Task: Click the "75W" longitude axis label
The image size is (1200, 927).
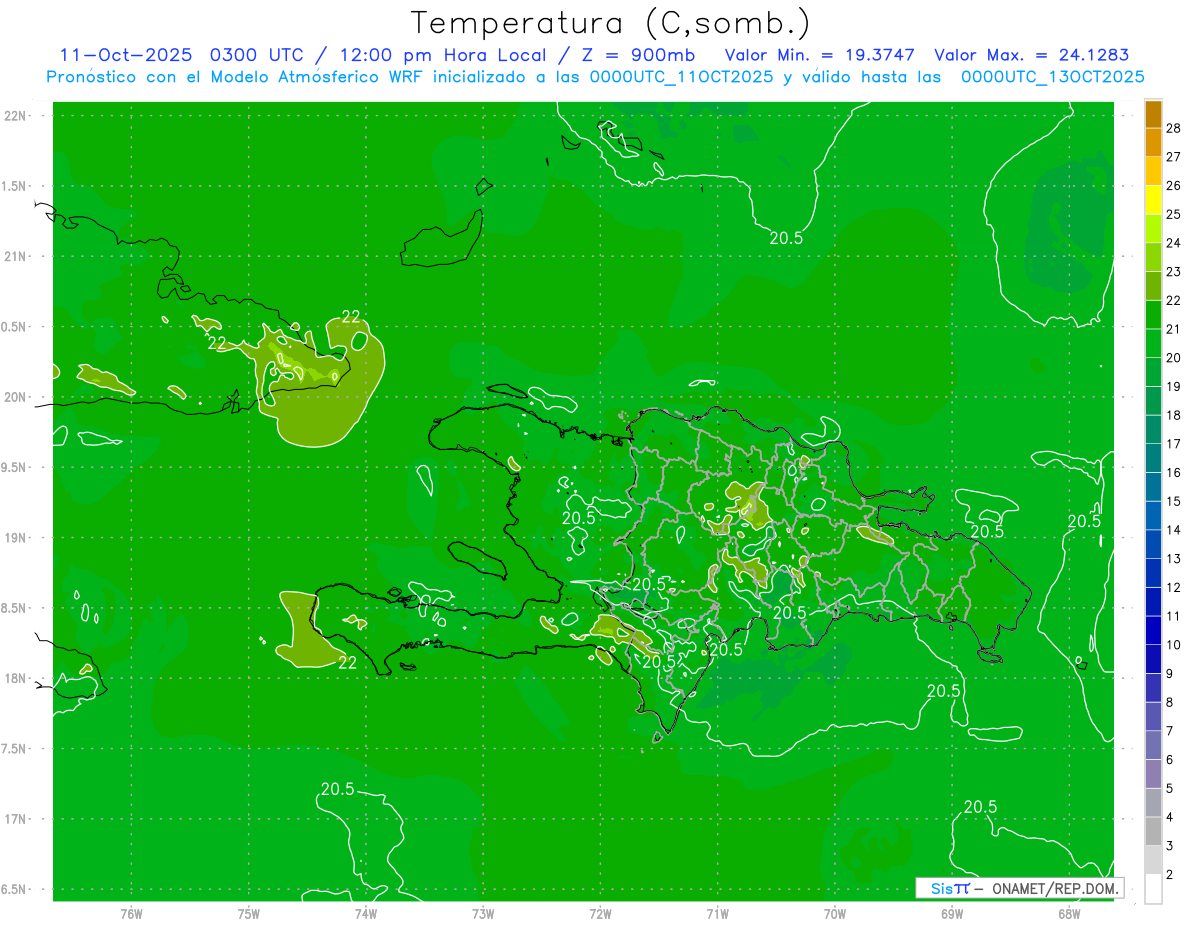Action: point(249,914)
